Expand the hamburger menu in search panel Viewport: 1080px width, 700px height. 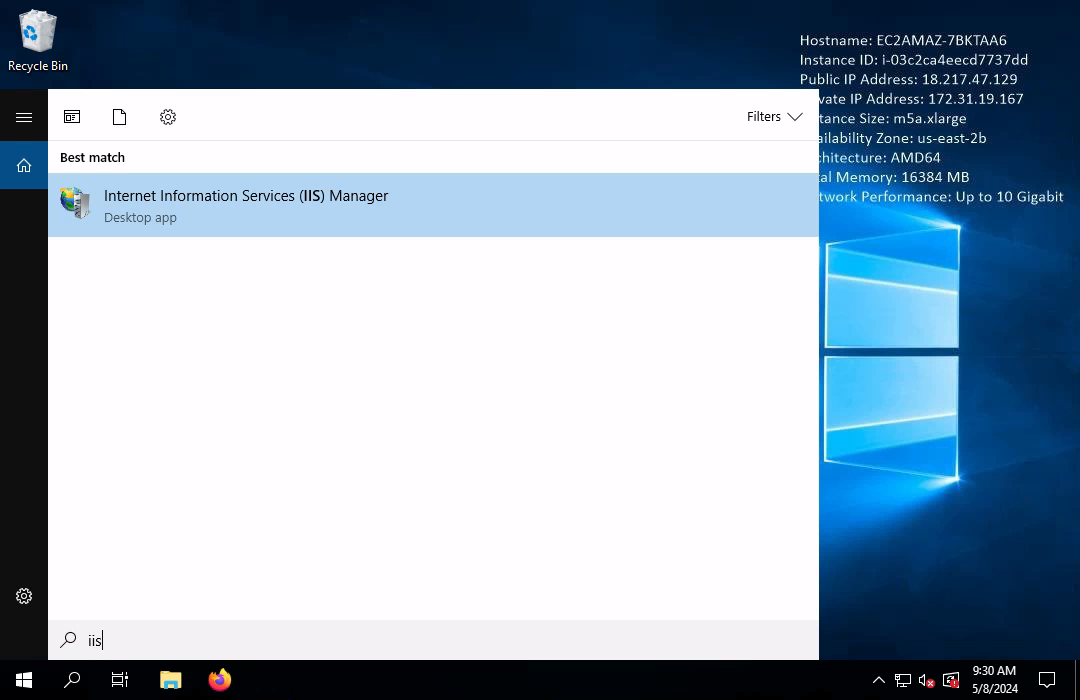coord(24,117)
